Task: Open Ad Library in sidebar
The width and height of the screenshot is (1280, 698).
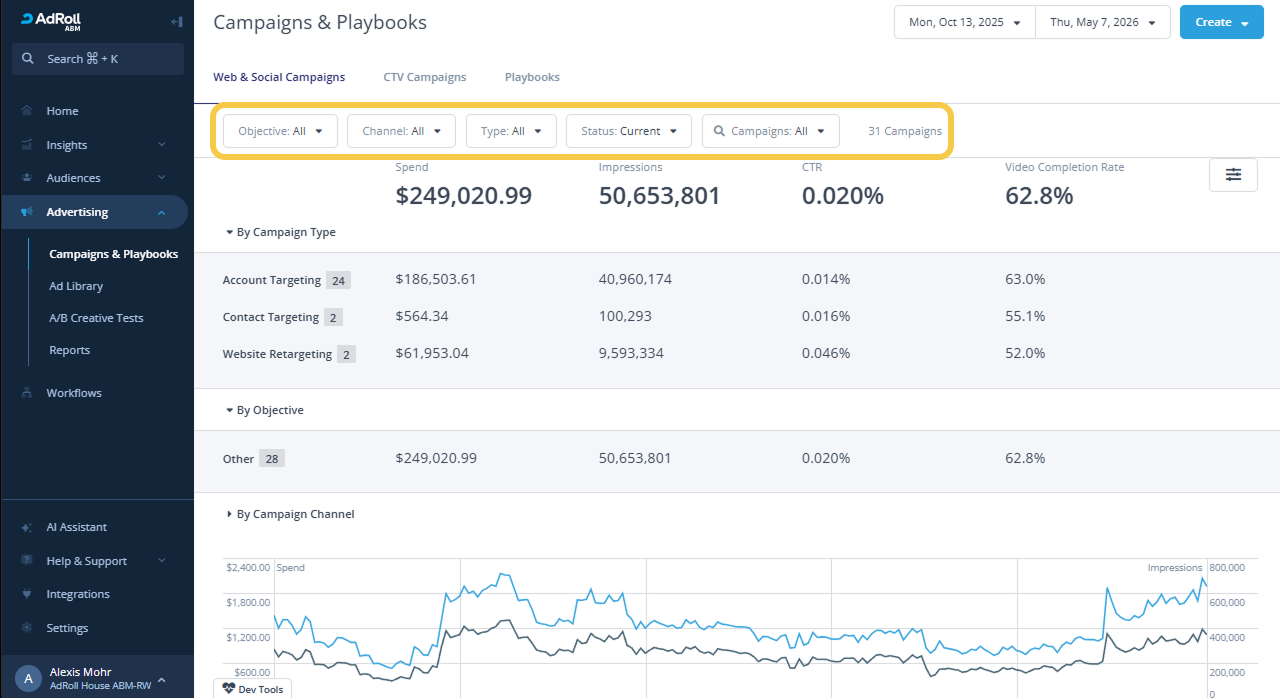Action: (x=76, y=286)
